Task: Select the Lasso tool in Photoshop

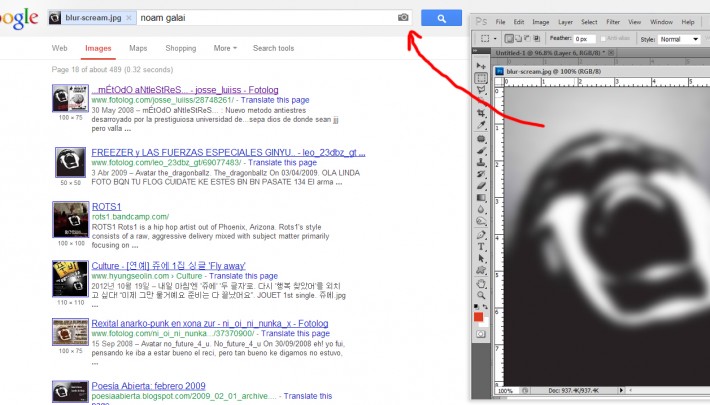Action: 481,89
